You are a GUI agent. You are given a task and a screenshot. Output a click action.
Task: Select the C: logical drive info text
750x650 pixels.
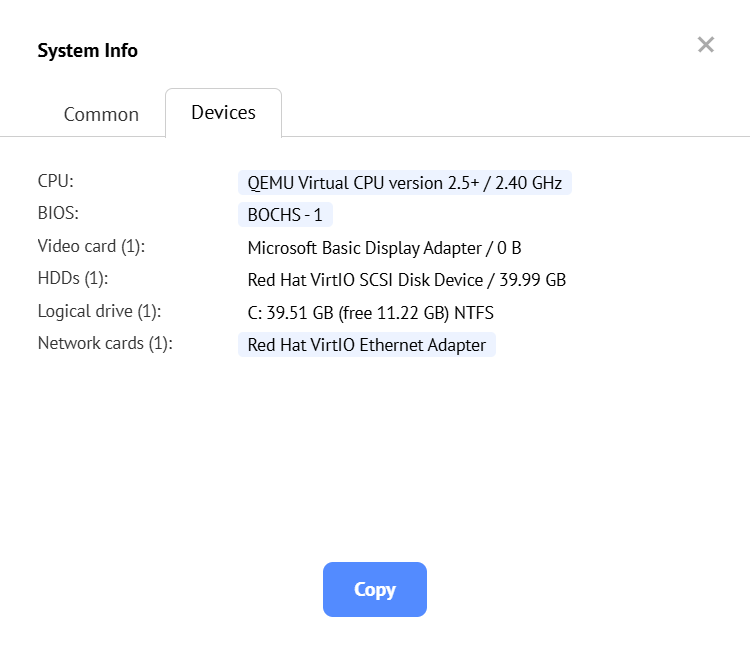click(370, 313)
